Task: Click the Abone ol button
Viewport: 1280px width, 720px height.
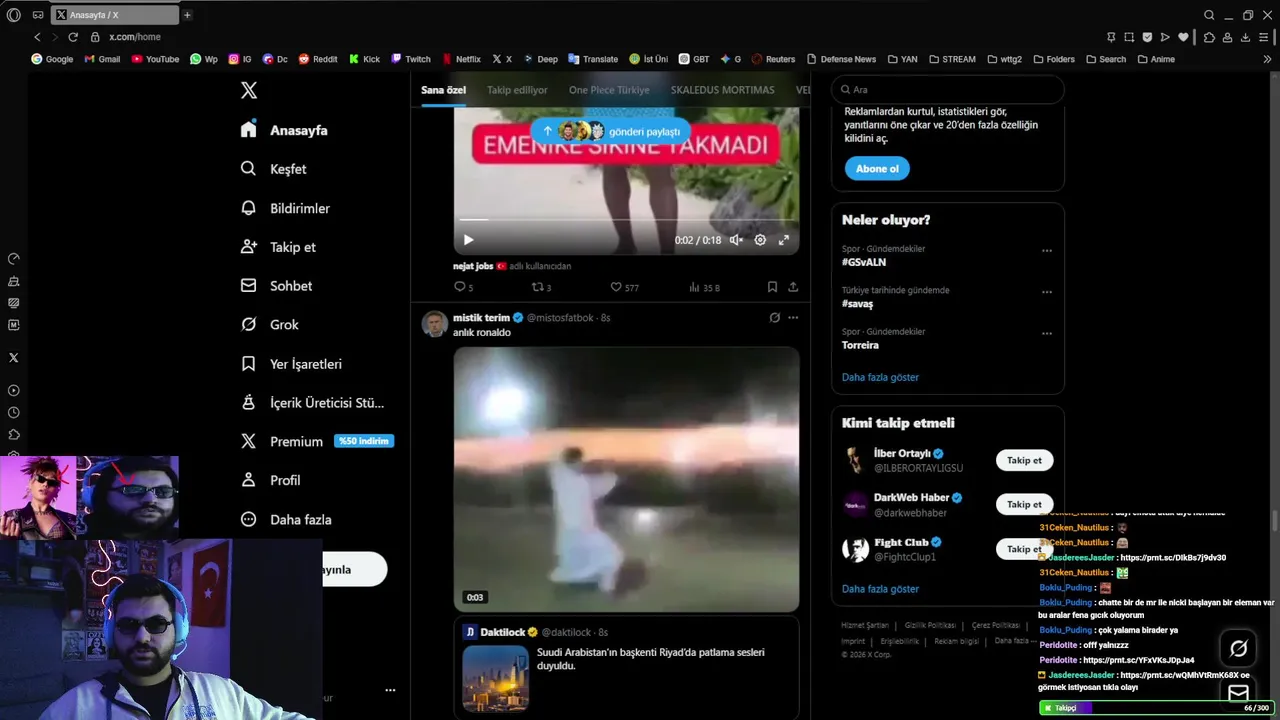Action: pos(877,169)
